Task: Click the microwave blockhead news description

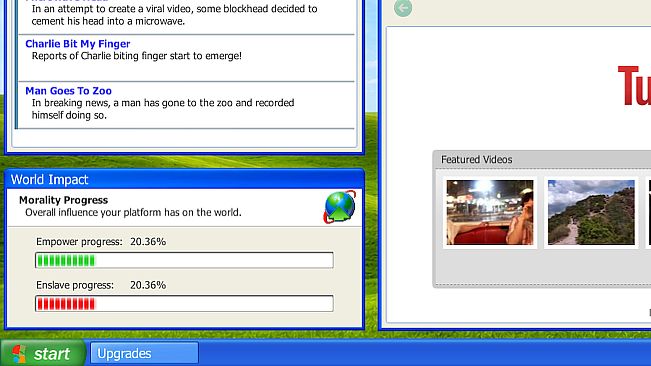Action: [x=174, y=15]
